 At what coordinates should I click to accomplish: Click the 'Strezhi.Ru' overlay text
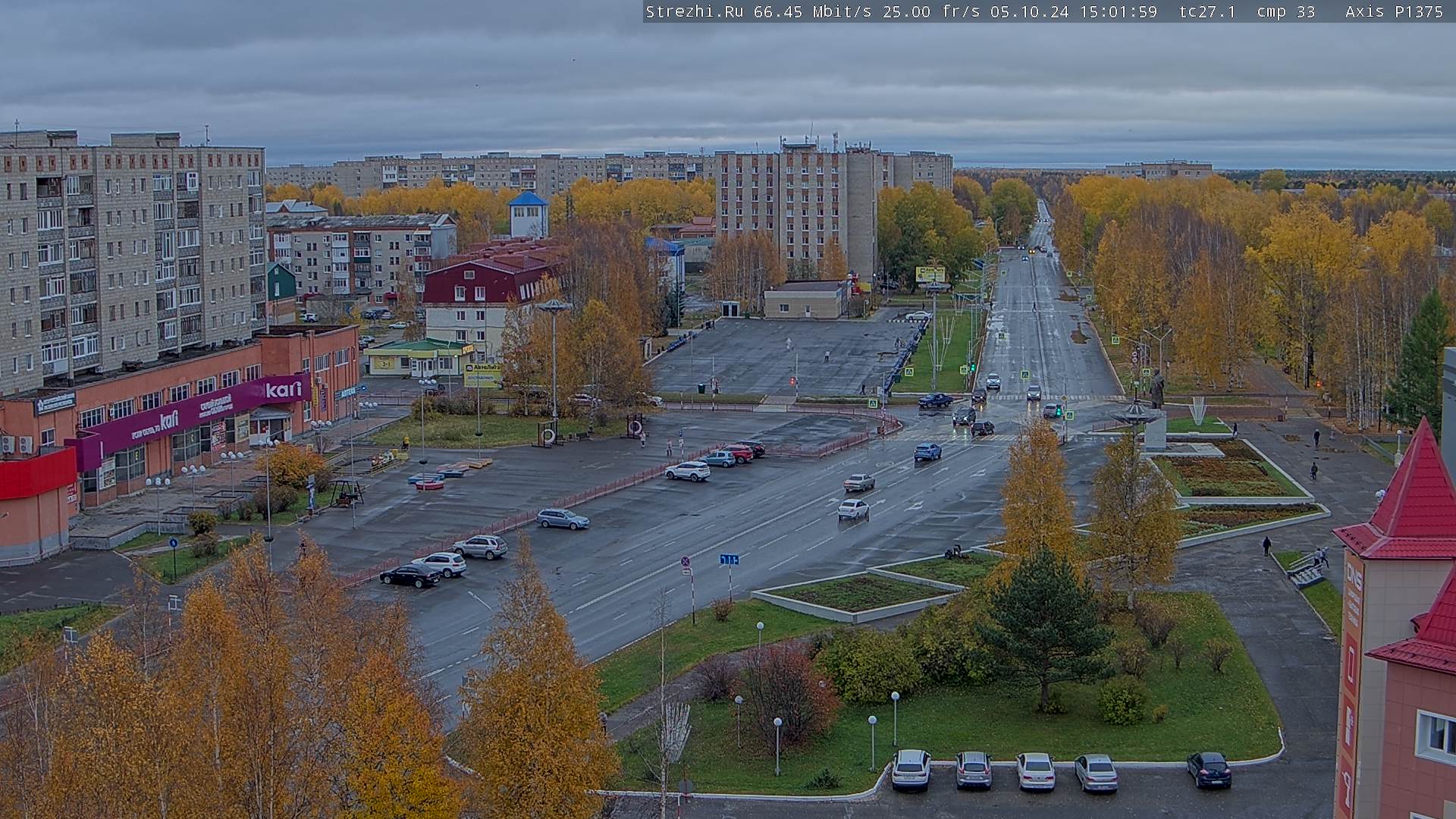tap(694, 11)
